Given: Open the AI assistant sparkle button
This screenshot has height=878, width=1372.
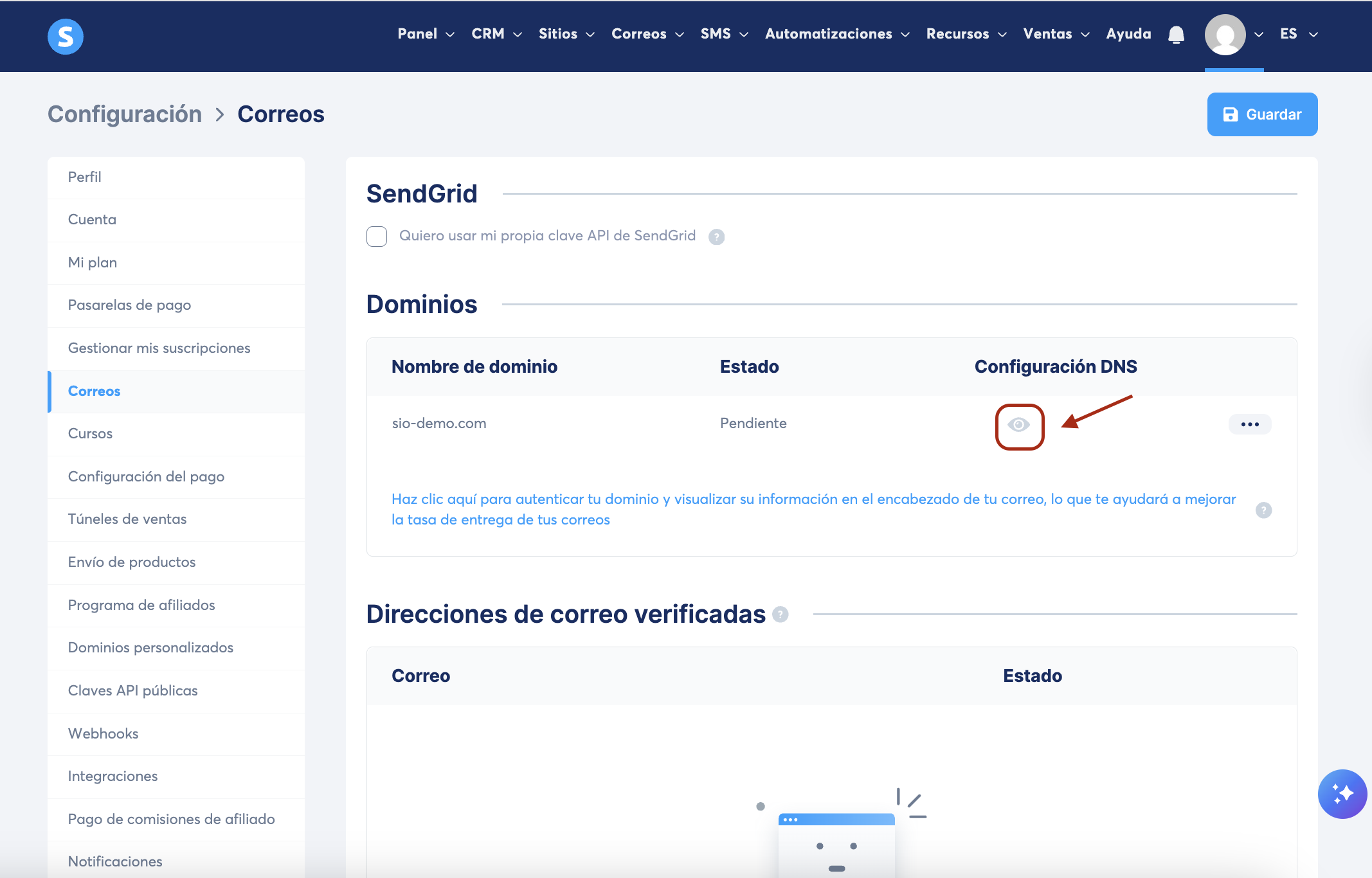Looking at the screenshot, I should click(1342, 793).
